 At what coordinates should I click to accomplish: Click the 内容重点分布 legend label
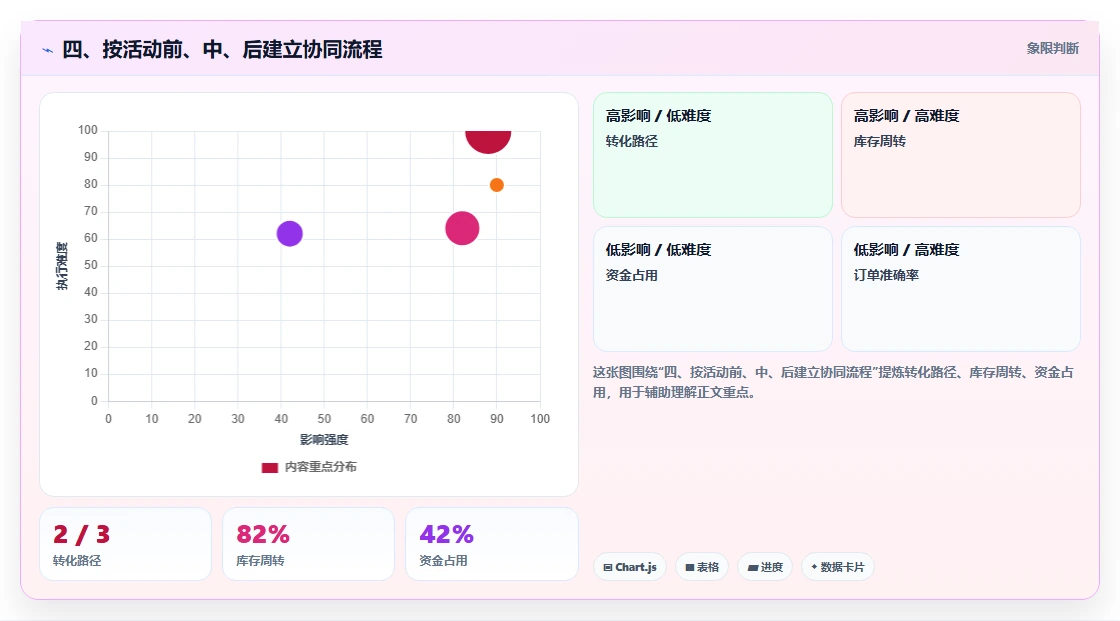click(320, 467)
